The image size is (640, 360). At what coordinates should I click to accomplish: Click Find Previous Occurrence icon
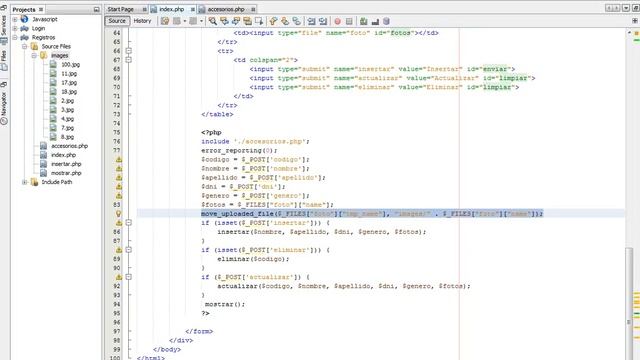pos(224,21)
